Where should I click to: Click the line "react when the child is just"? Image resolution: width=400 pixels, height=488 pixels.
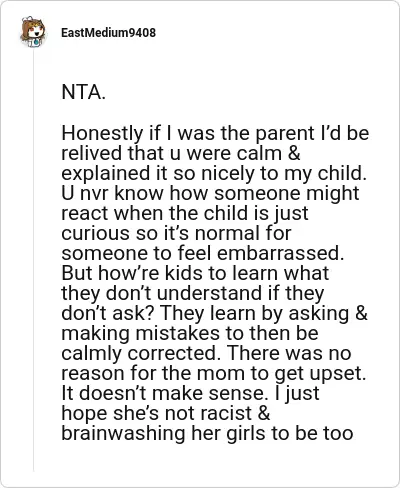click(x=185, y=214)
